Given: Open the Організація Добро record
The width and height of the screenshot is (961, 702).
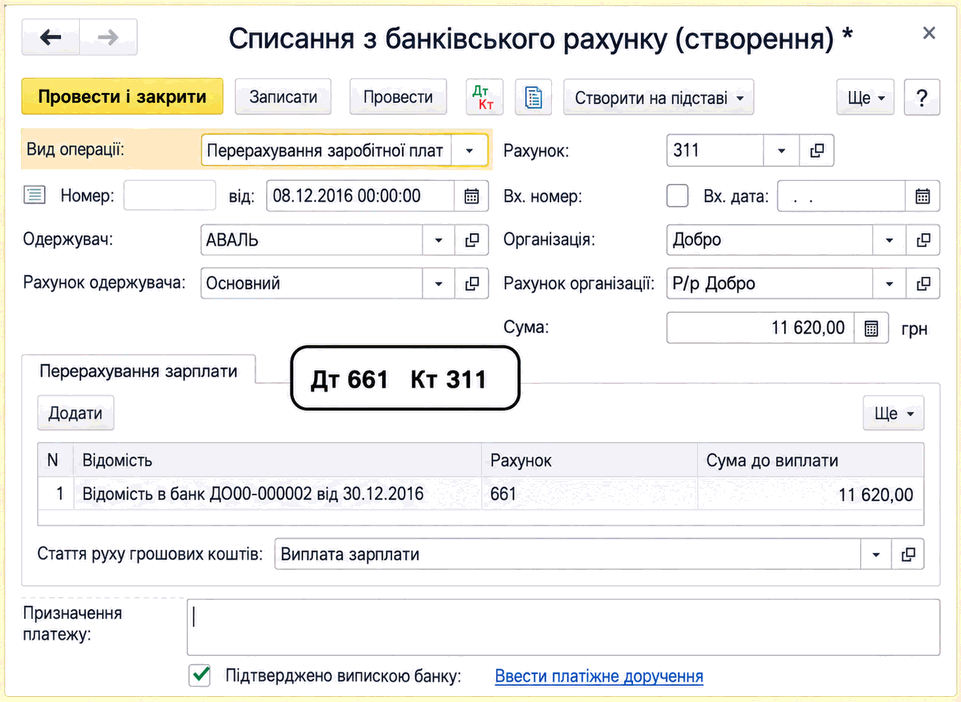Looking at the screenshot, I should click(923, 240).
